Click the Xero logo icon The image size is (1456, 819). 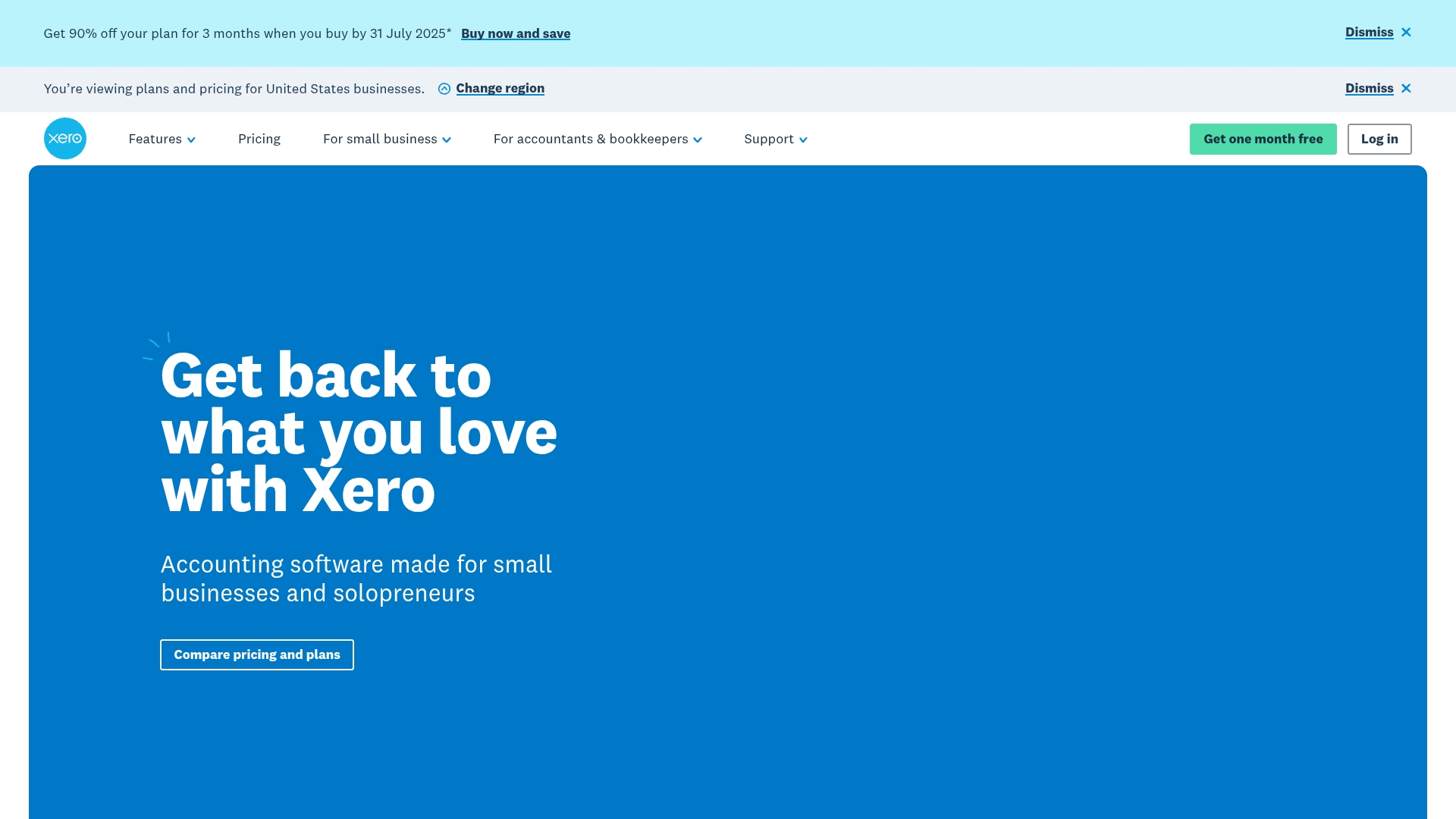pos(65,139)
